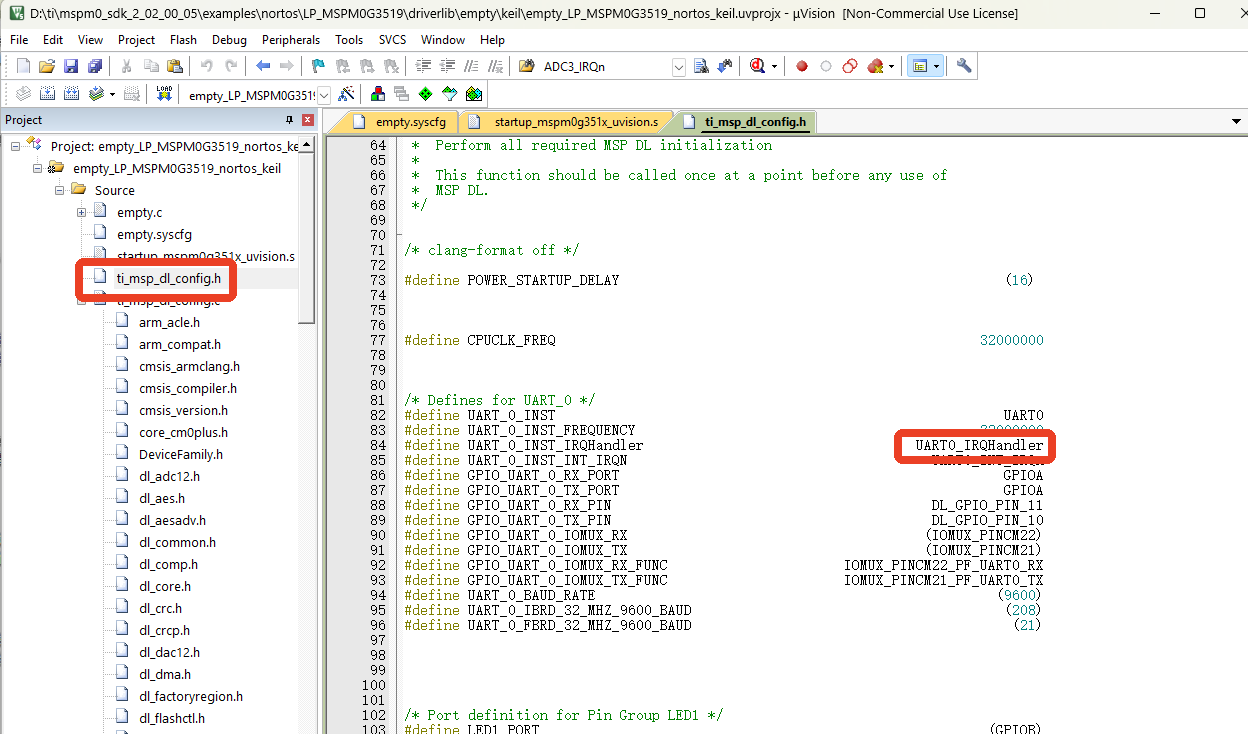Screen dimensions: 1248x734
Task: Pin the Project panel with pushpin
Action: click(x=290, y=120)
